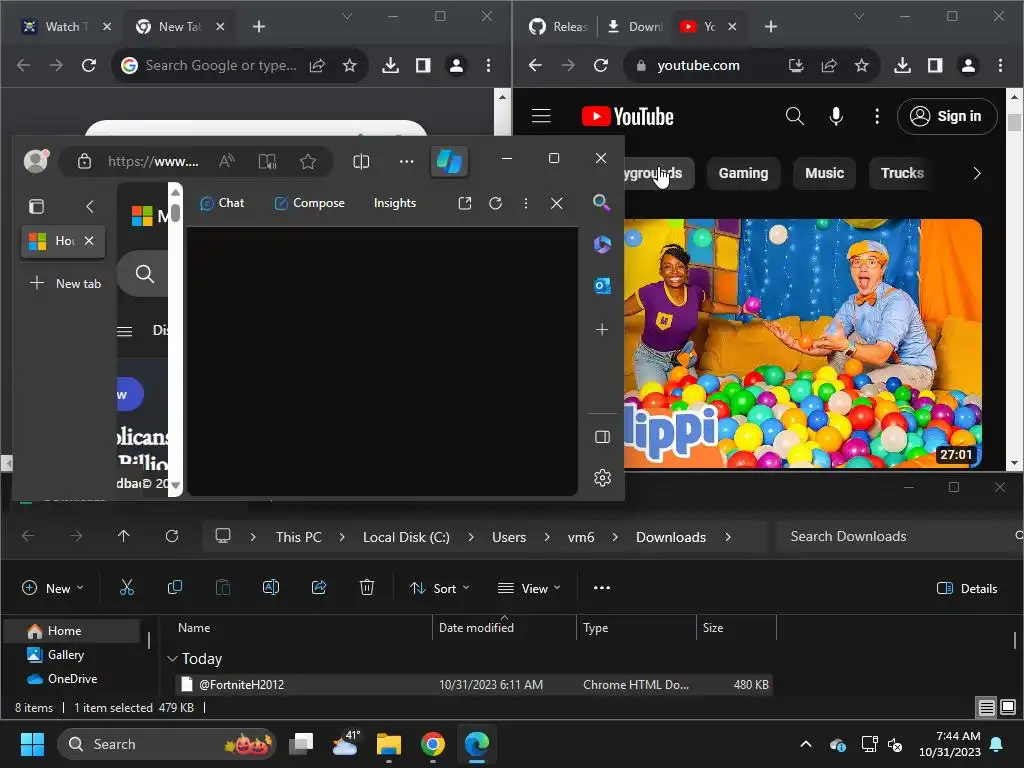Click youtube.com address bar
Viewport: 1024px width, 768px height.
tap(699, 65)
